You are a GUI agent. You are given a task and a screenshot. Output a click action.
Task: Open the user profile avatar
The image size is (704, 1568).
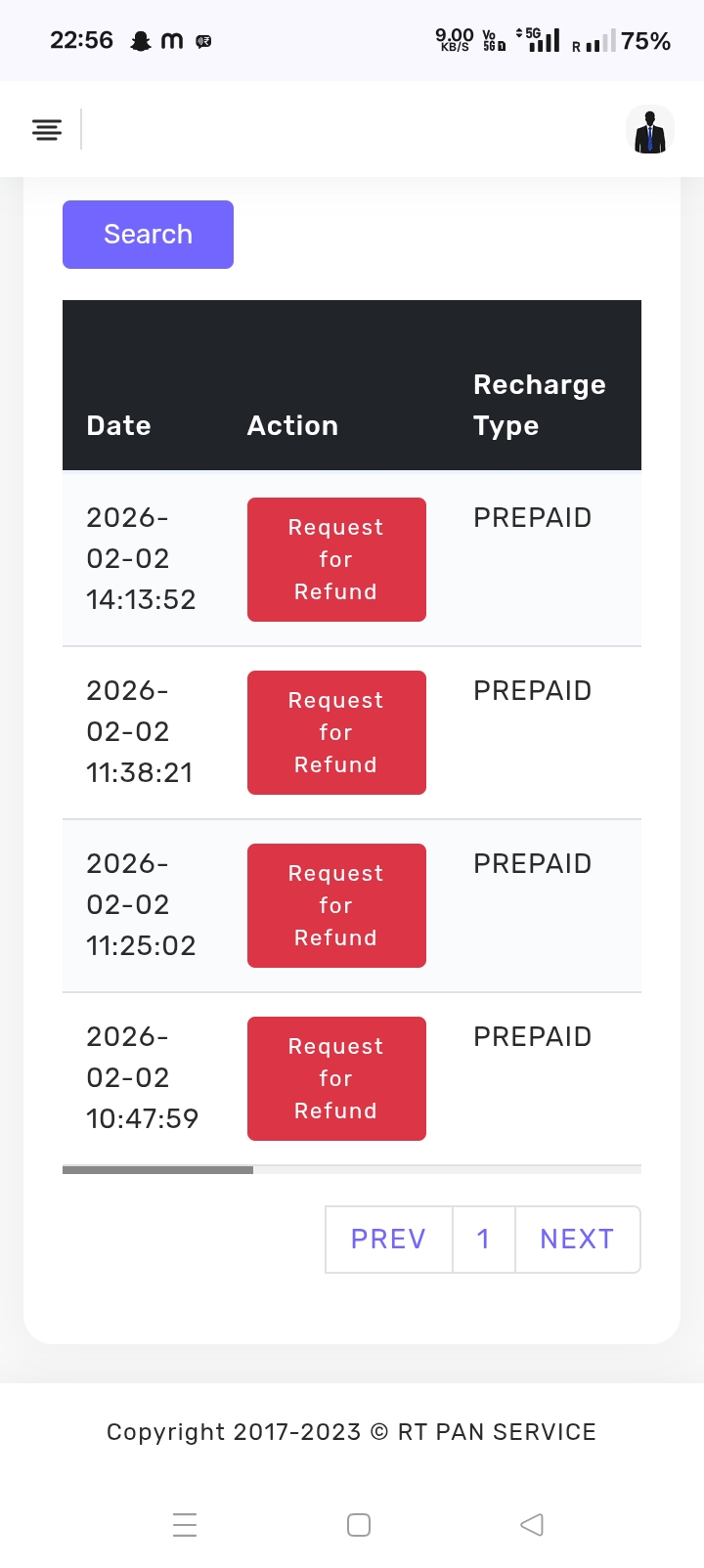click(x=649, y=130)
